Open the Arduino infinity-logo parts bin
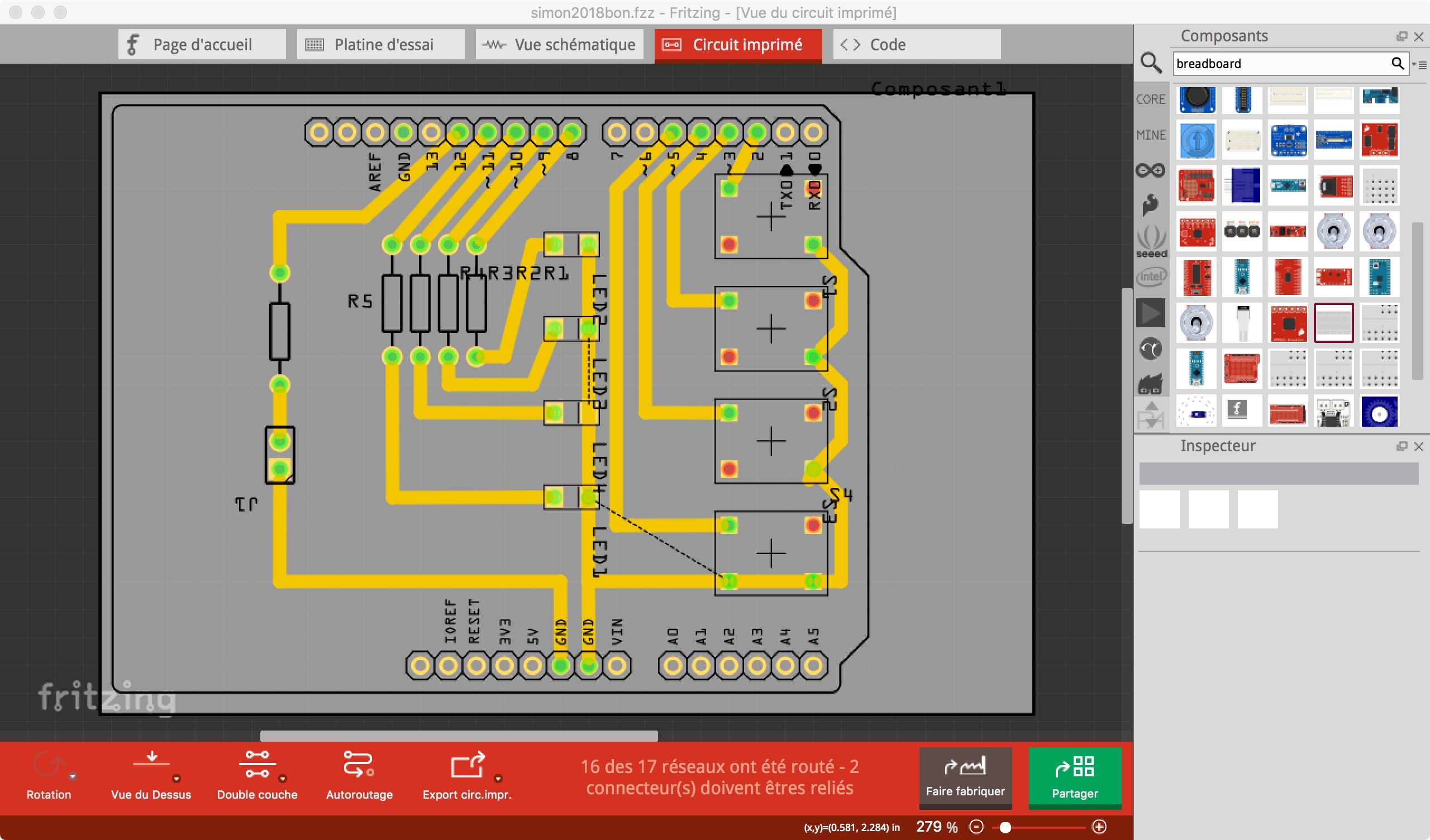 tap(1150, 170)
